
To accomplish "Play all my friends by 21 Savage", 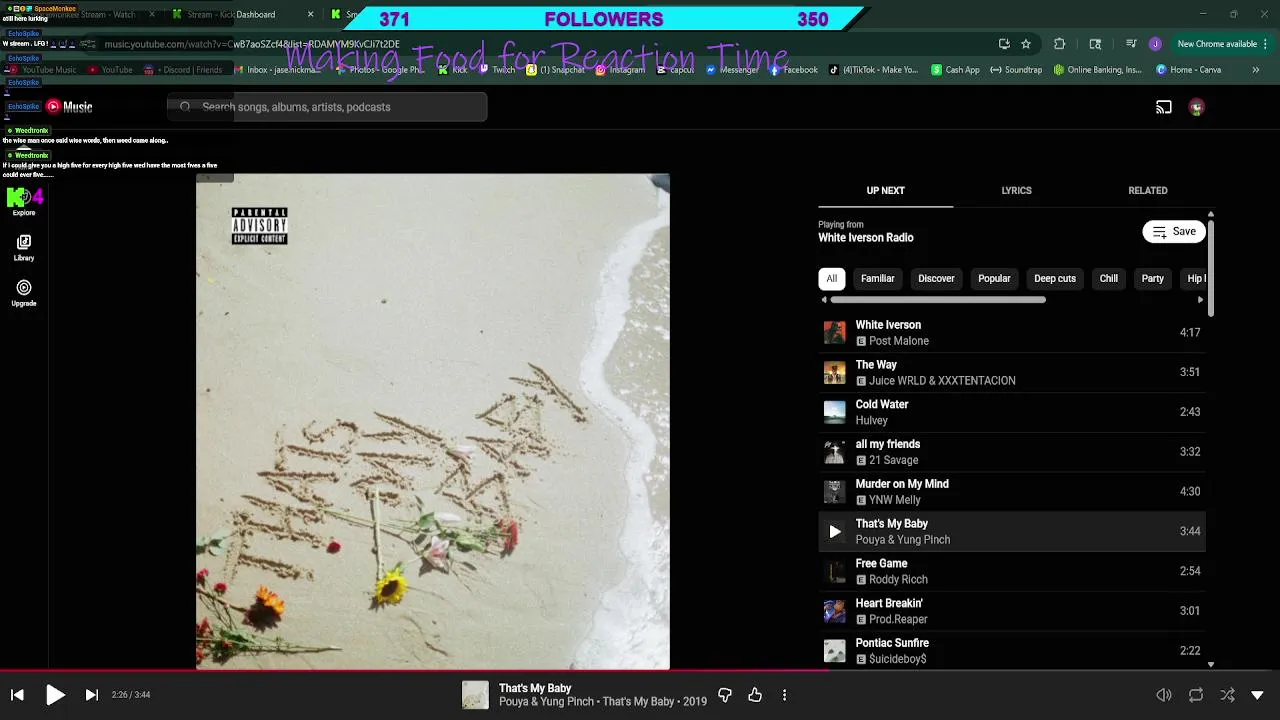I will pos(1012,452).
